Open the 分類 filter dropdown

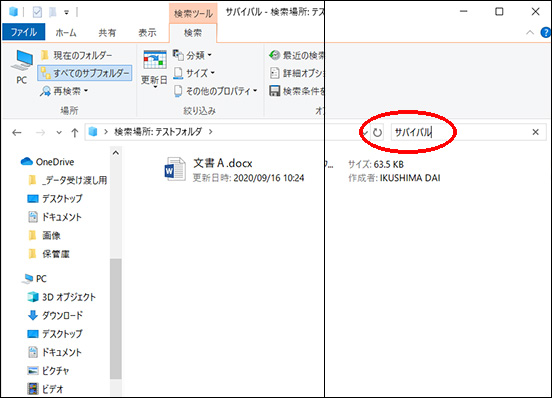[x=192, y=55]
